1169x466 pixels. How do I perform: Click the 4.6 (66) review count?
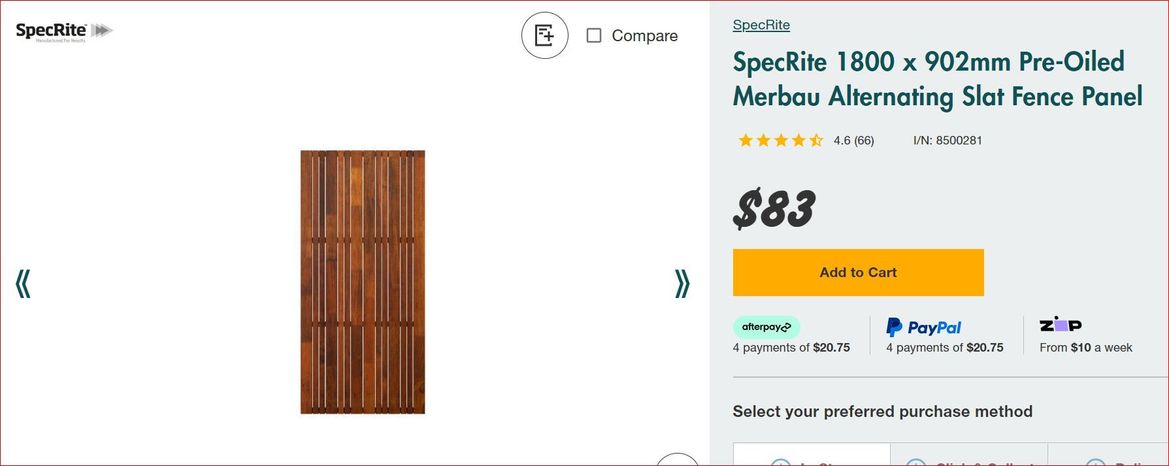[x=854, y=140]
